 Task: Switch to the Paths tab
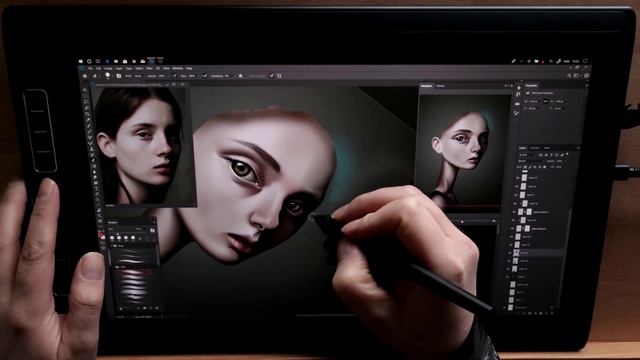pos(547,148)
